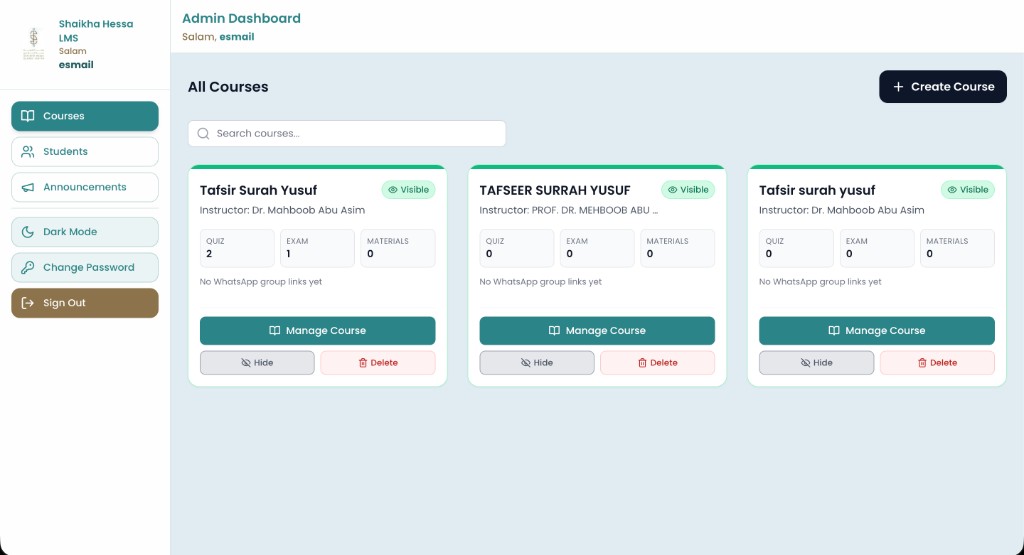This screenshot has width=1024, height=555.
Task: Hide the TAFSEER SURRAH YUSUF course
Action: tap(537, 363)
